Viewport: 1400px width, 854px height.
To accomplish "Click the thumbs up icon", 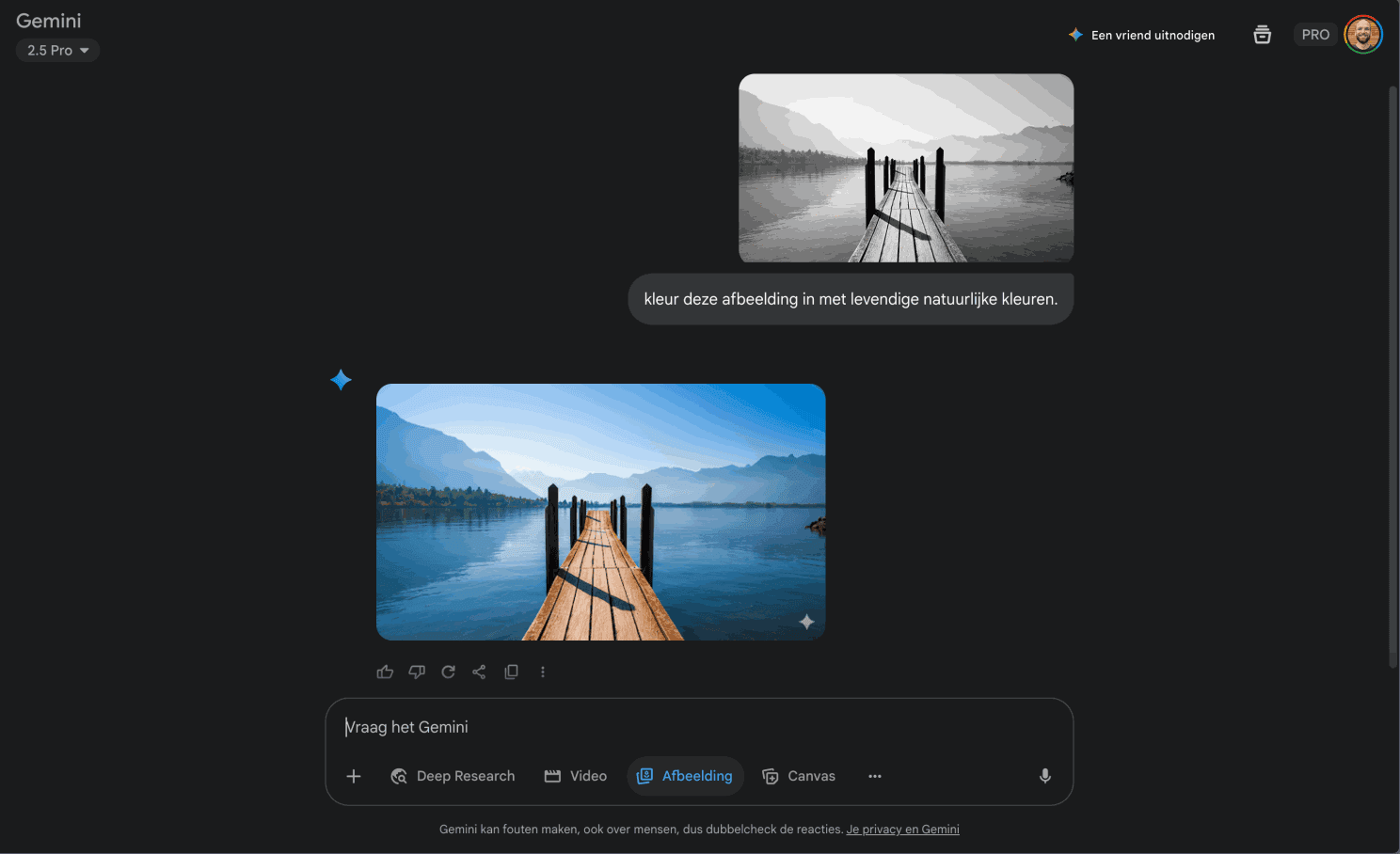I will click(385, 672).
